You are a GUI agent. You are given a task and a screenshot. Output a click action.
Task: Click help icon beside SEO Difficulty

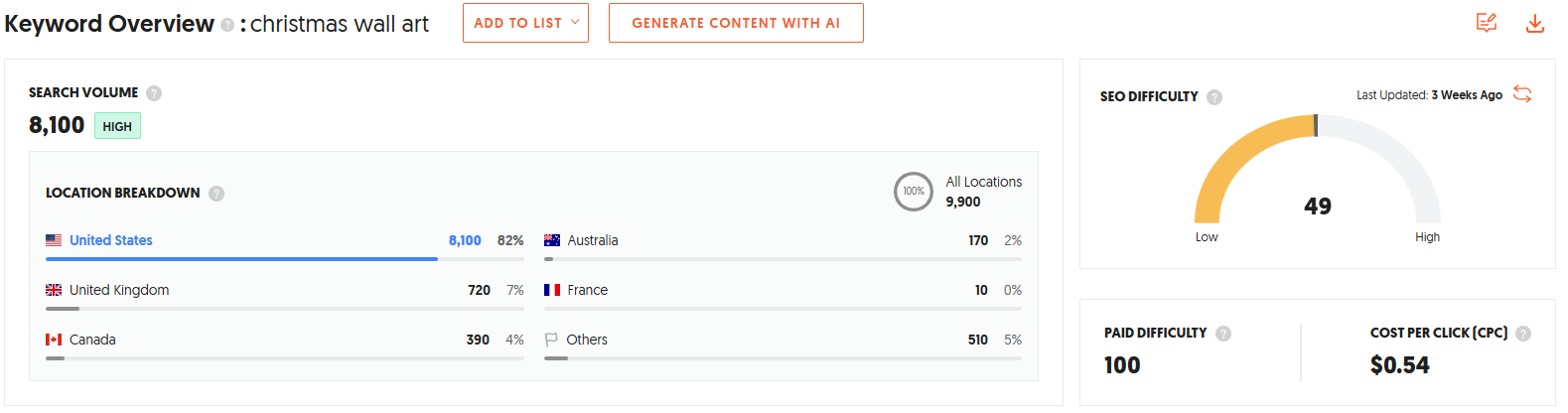pos(1214,97)
